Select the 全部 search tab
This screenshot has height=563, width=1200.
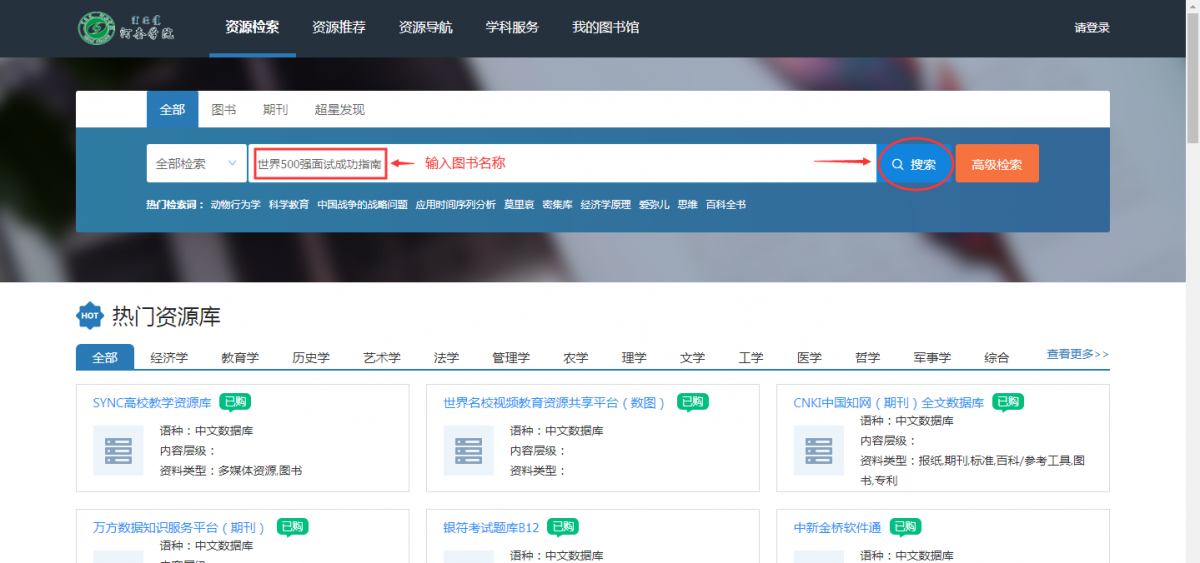pos(172,110)
